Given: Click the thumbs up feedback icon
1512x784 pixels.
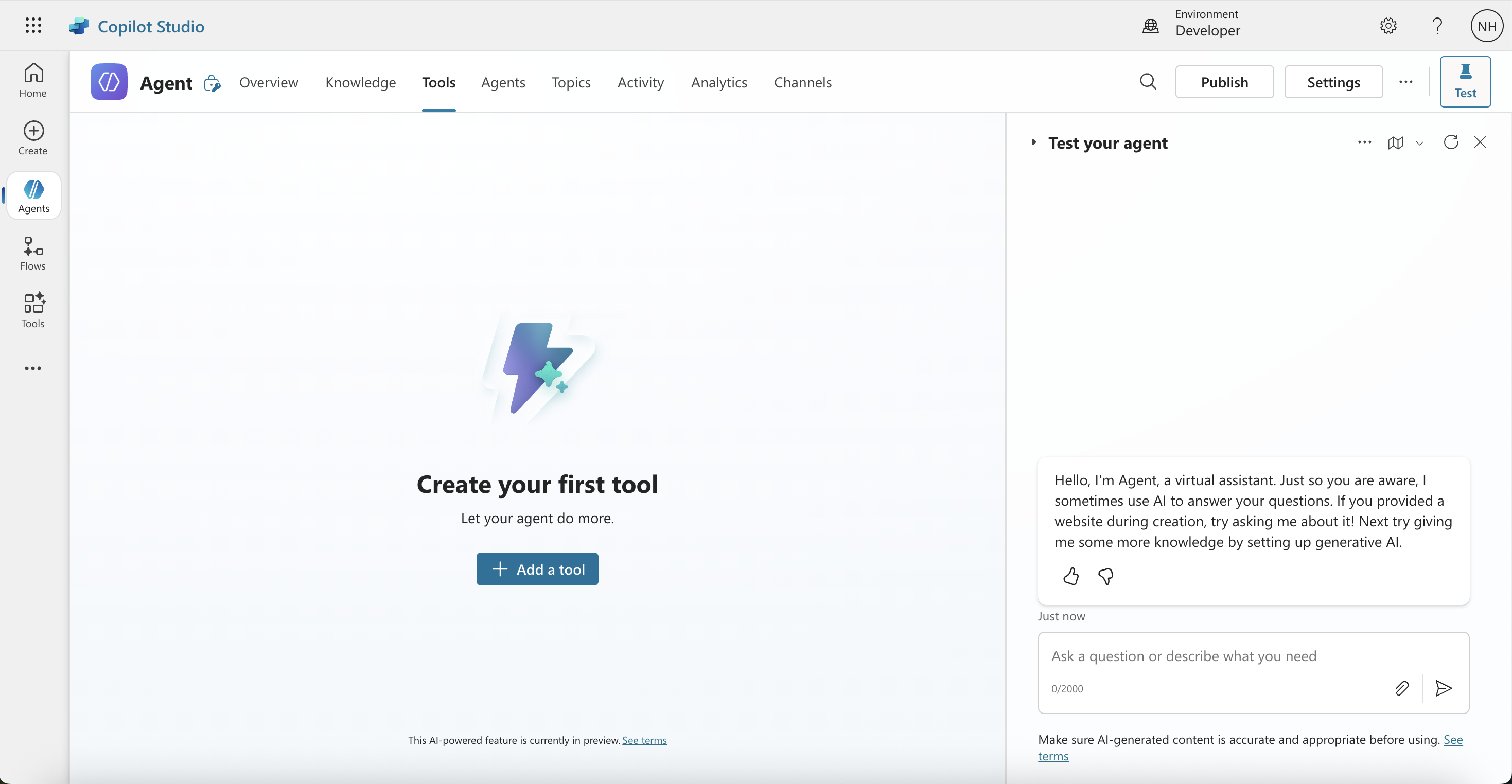Looking at the screenshot, I should click(x=1070, y=576).
